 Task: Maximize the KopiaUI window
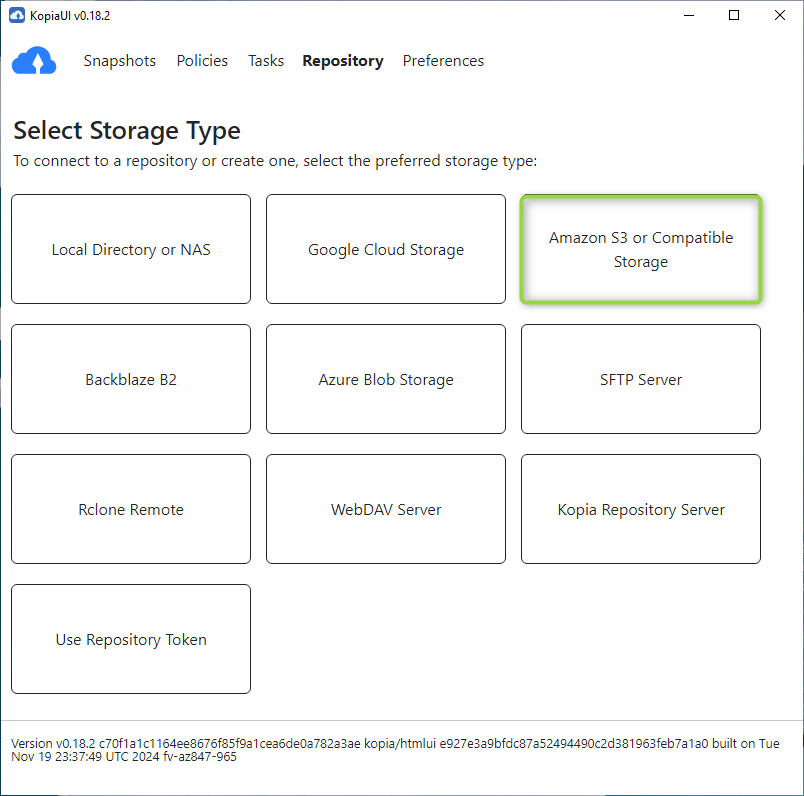point(734,15)
